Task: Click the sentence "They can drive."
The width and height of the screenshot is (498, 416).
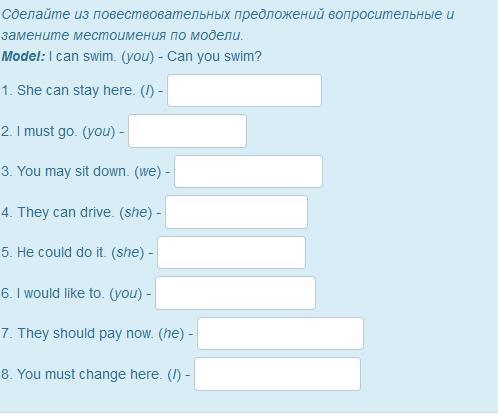Action: (66, 212)
